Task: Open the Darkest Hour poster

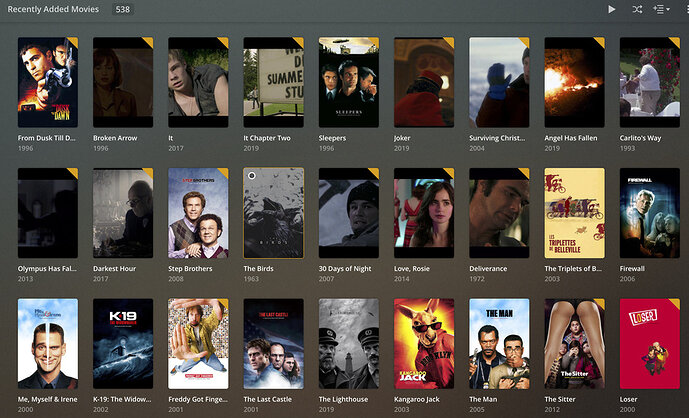Action: (x=123, y=213)
